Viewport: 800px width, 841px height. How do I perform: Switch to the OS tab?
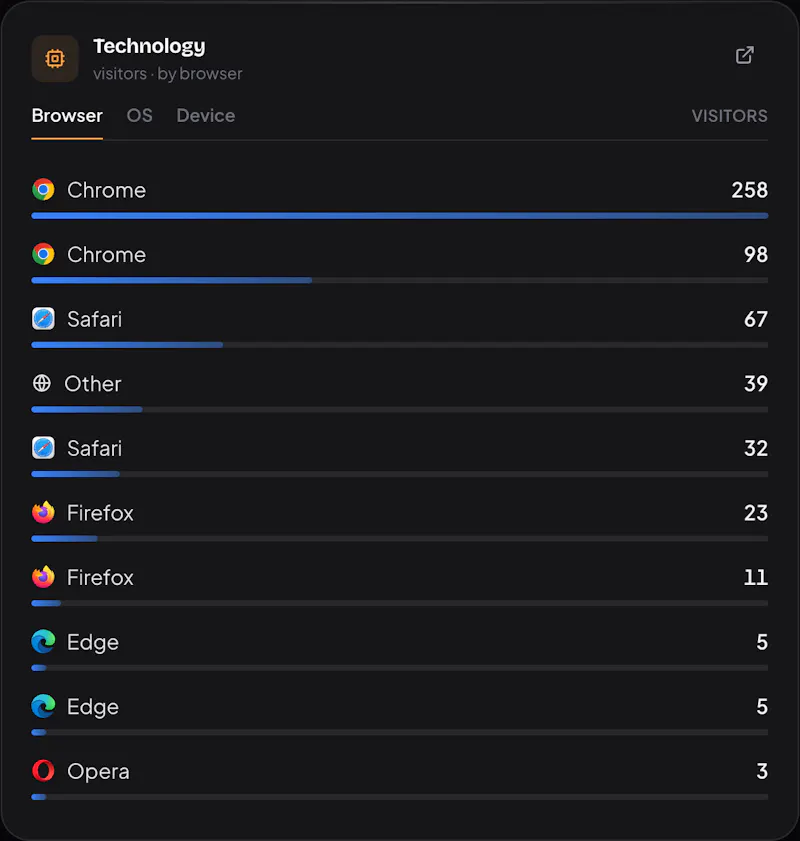point(139,115)
